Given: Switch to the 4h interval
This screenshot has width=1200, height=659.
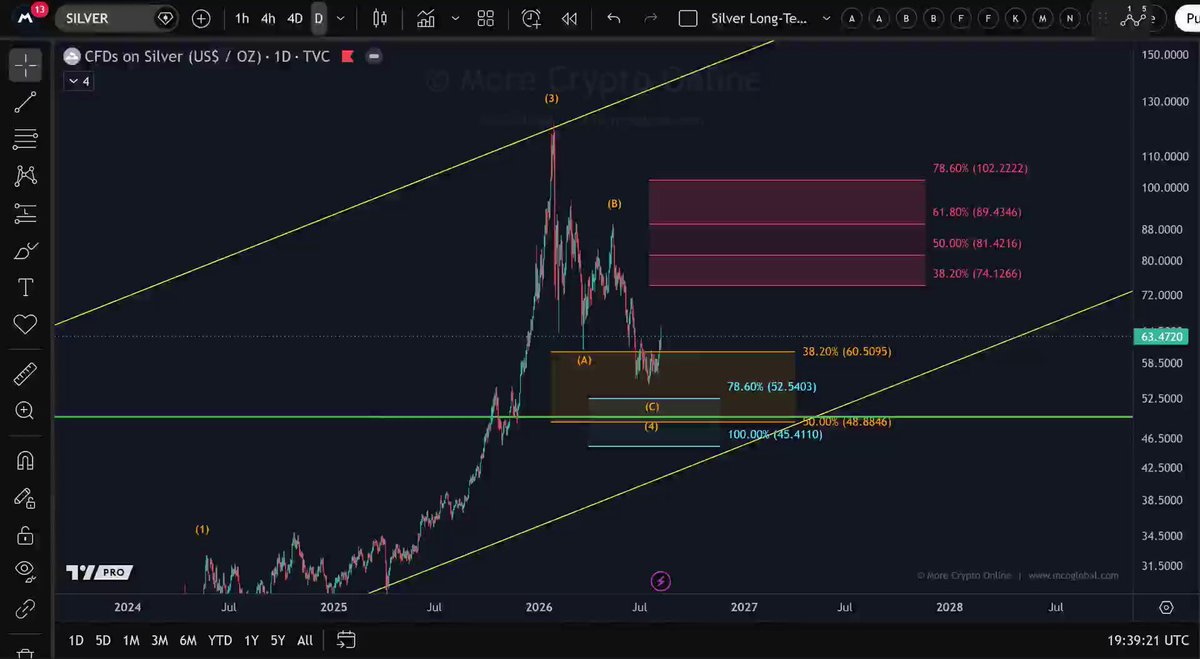Looking at the screenshot, I should pyautogui.click(x=268, y=18).
